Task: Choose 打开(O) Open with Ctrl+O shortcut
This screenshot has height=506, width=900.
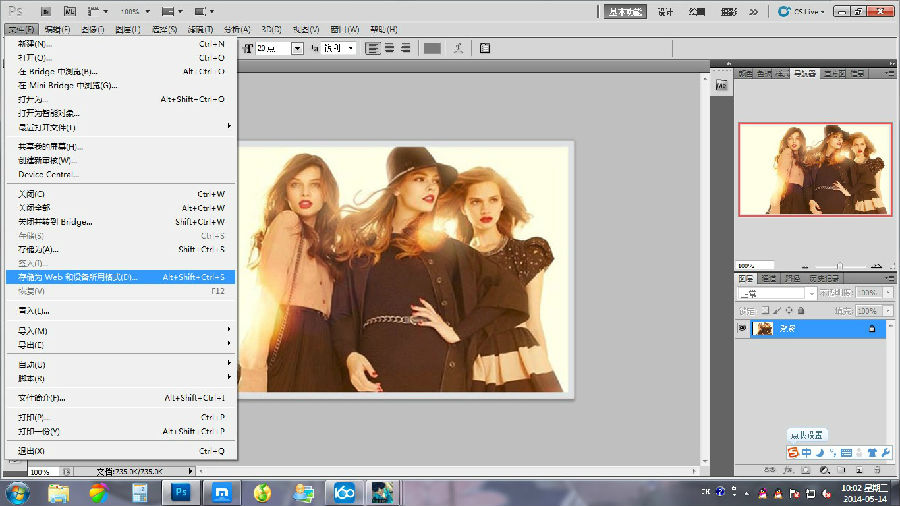Action: pyautogui.click(x=121, y=58)
